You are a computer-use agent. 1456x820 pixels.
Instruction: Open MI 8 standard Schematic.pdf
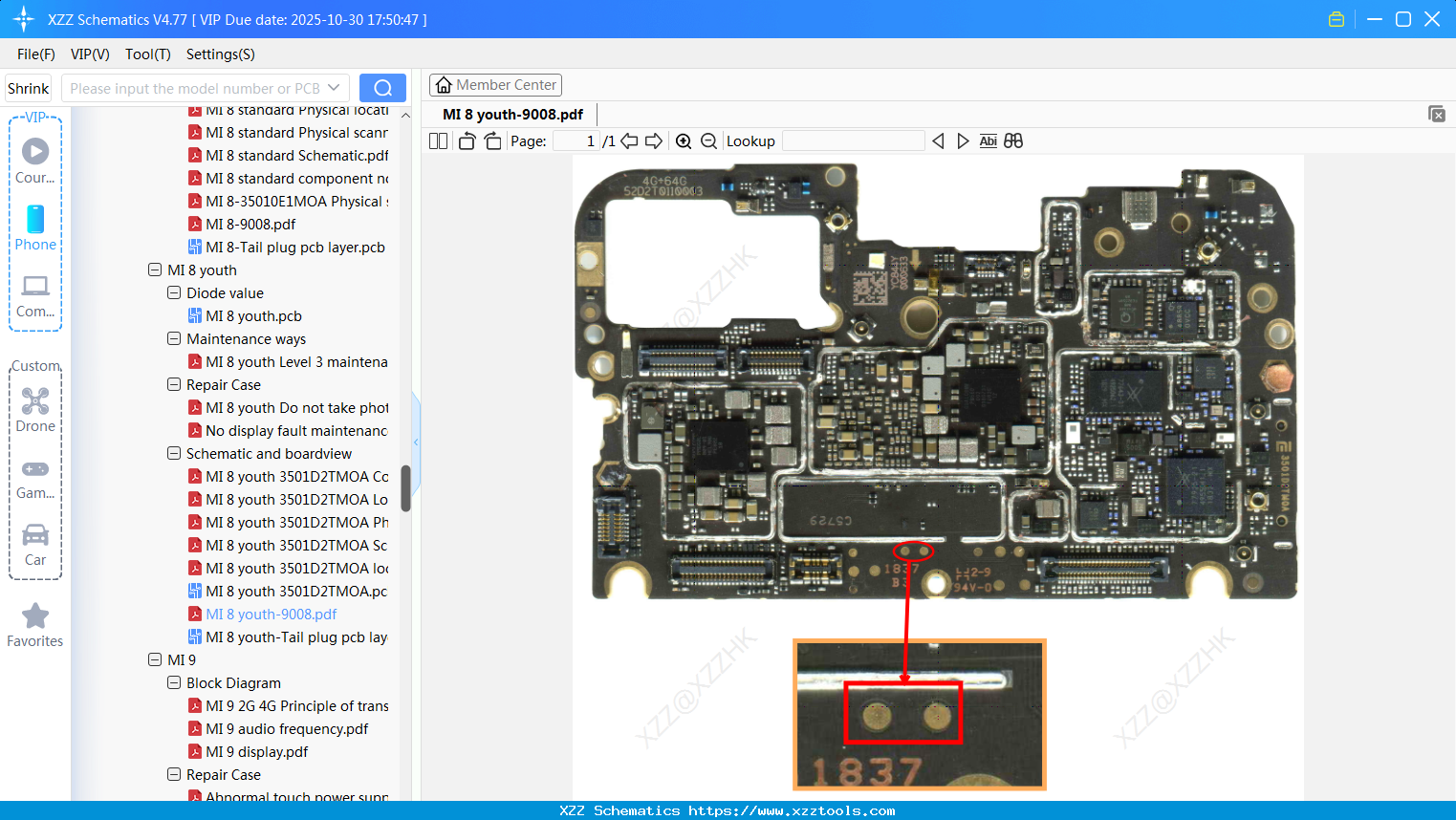[x=297, y=156]
